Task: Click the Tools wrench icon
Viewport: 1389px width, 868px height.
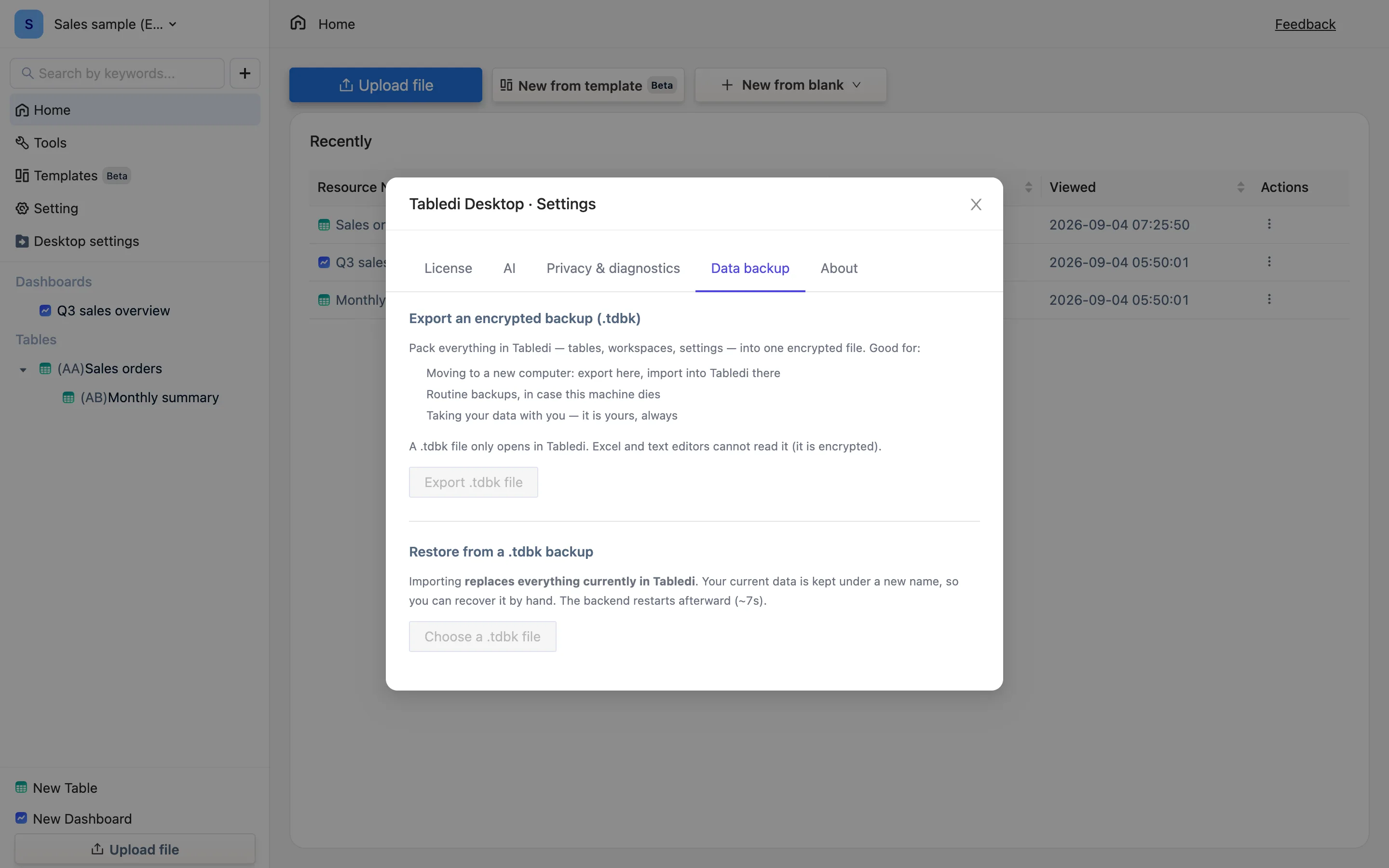Action: tap(22, 142)
